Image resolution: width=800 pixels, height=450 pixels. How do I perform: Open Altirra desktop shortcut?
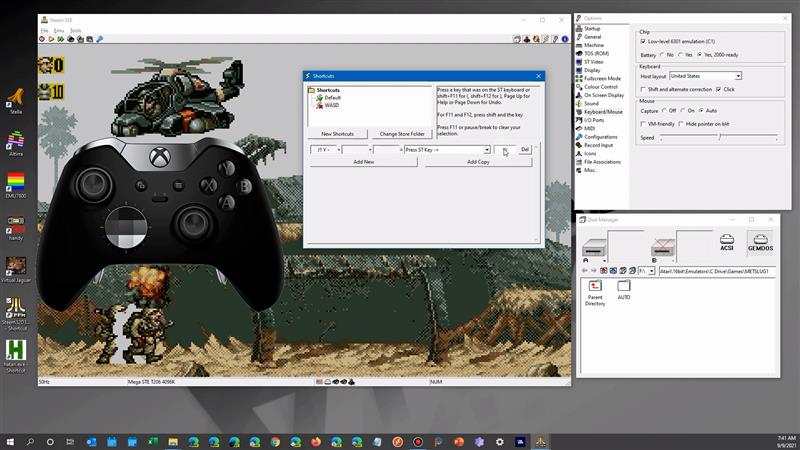16,143
